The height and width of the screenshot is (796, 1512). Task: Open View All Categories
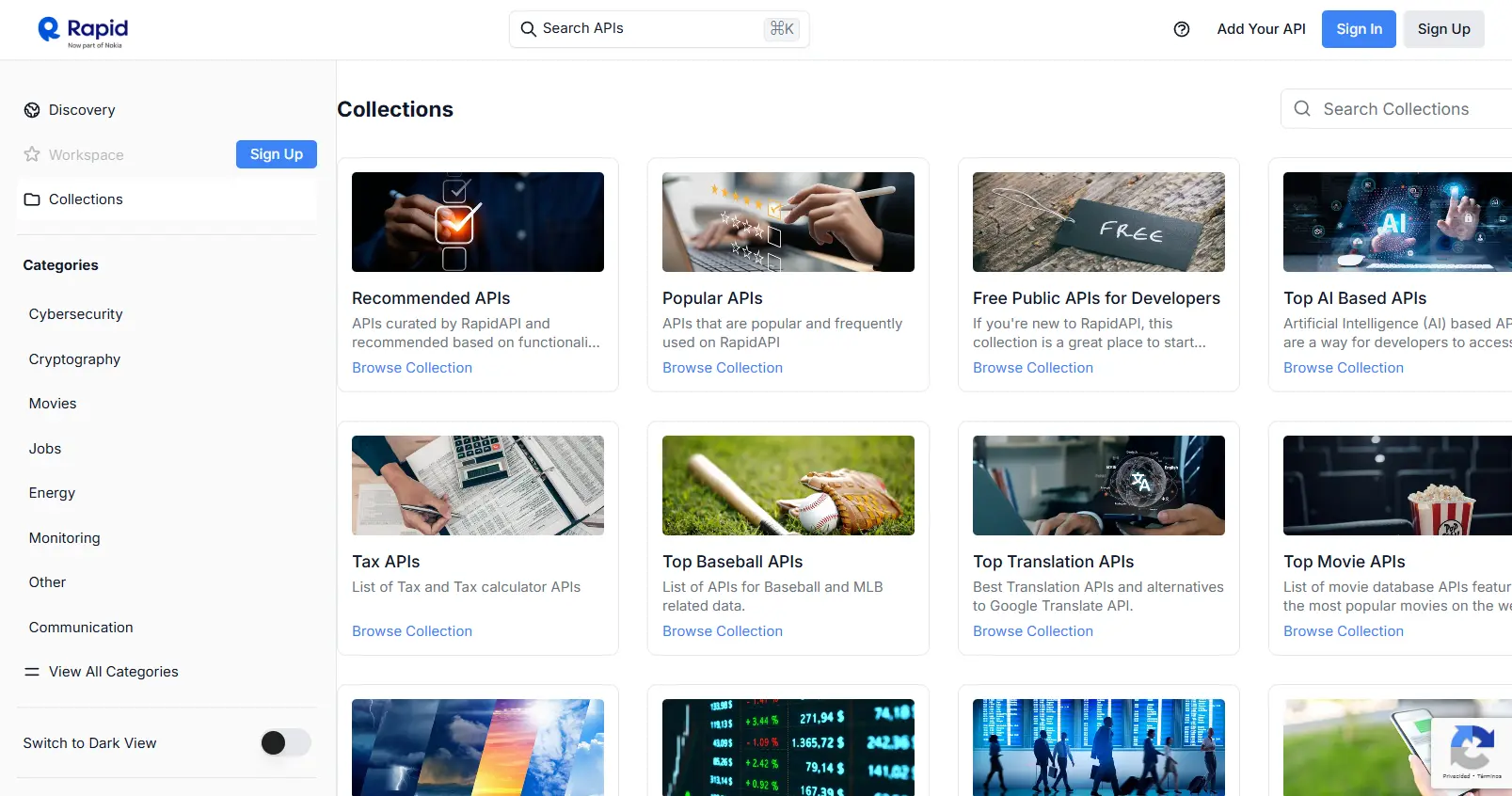coord(113,672)
